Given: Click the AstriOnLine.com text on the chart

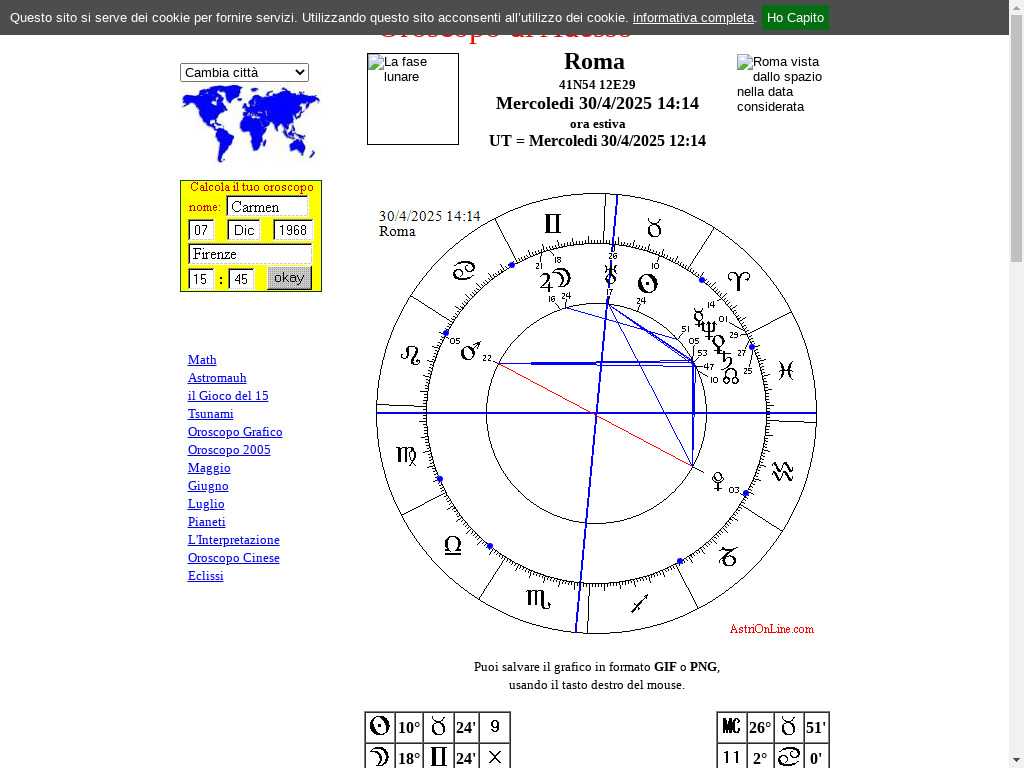Looking at the screenshot, I should click(771, 629).
